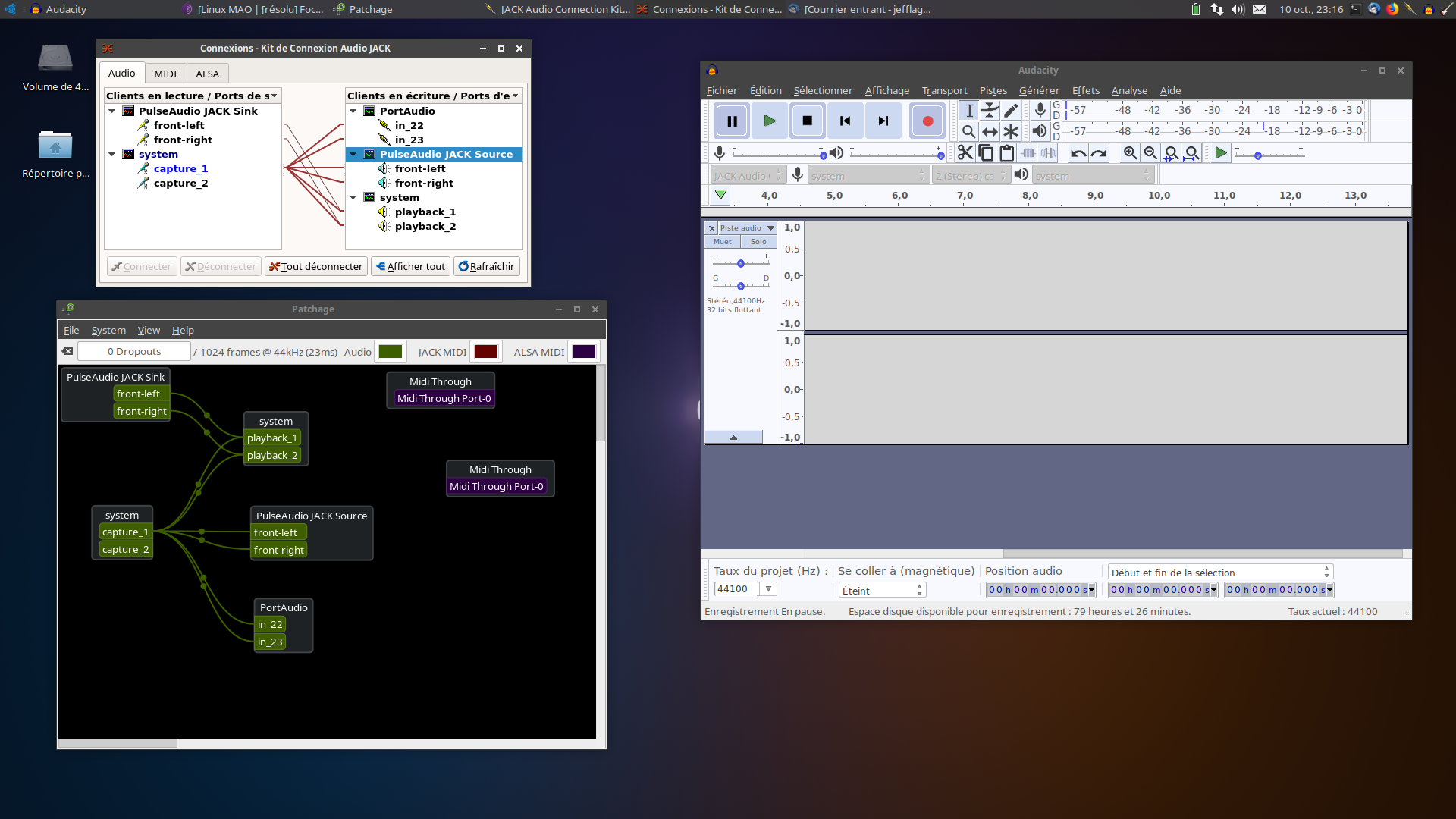Collapse the PulseAudio JACK Sink tree node
Screen dimensions: 1456x819
[112, 111]
